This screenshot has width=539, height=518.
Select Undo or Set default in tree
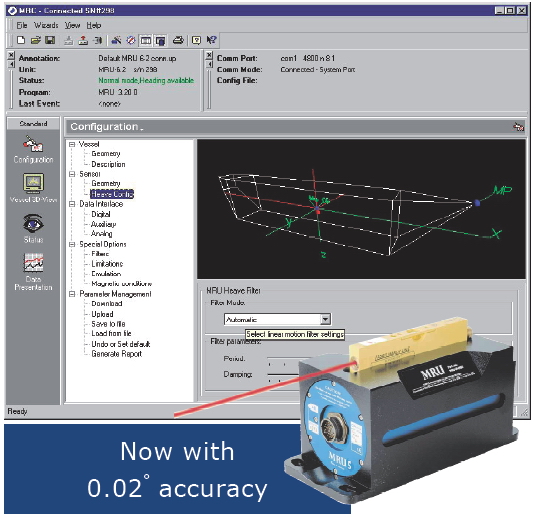click(121, 344)
